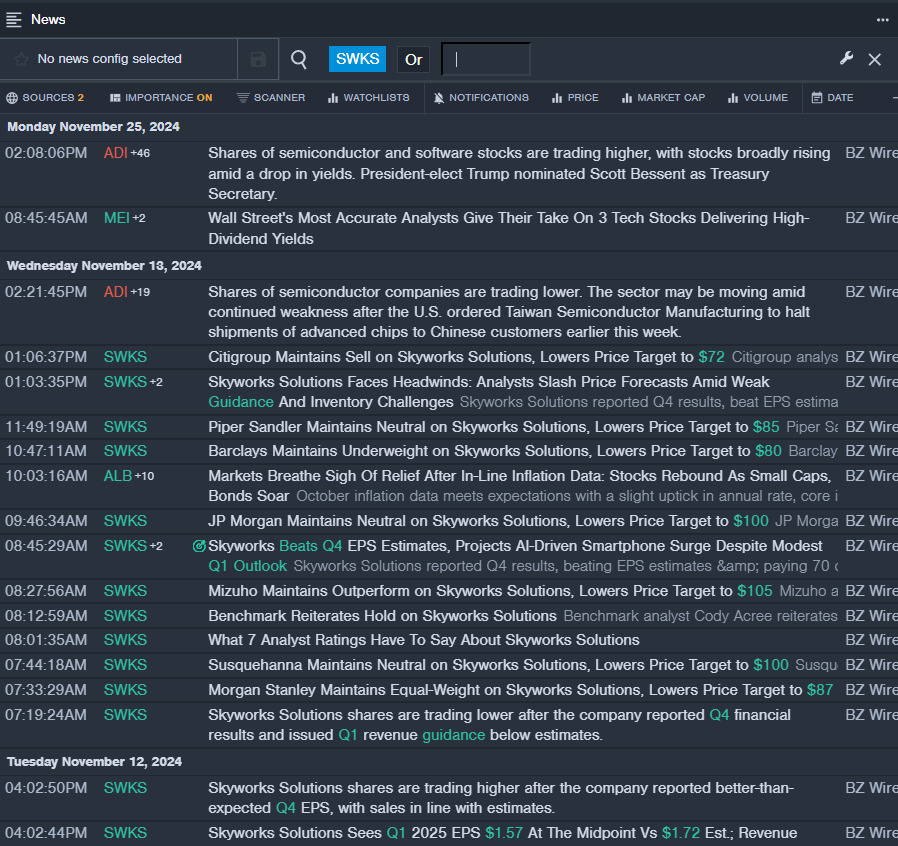The image size is (898, 846).
Task: Select the Monday November 25, 2024 date header
Action: click(x=93, y=127)
